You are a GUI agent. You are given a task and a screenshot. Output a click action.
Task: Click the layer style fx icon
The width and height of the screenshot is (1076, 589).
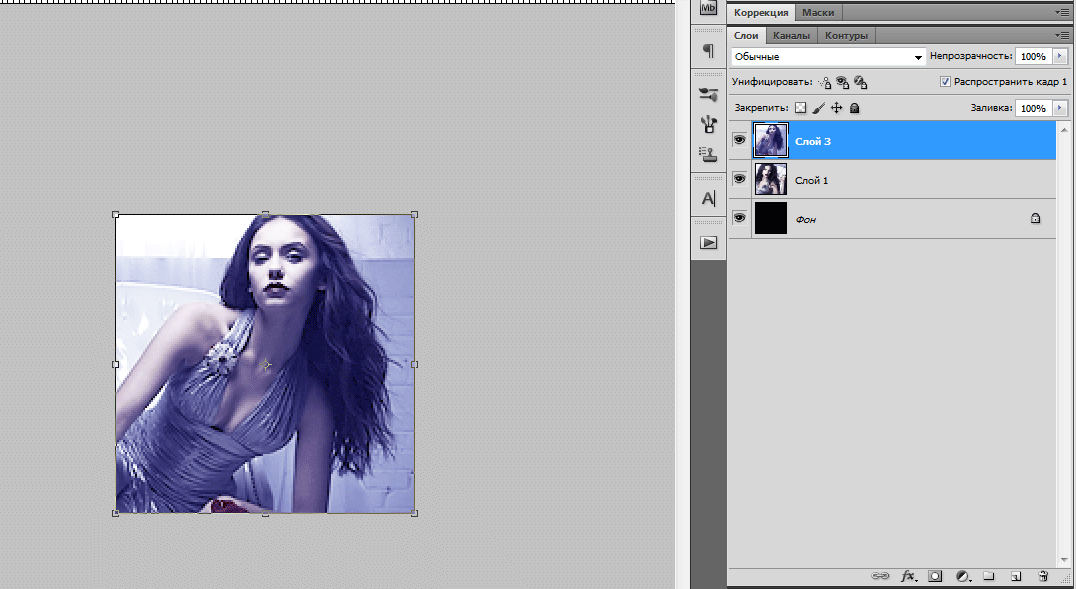click(x=908, y=577)
